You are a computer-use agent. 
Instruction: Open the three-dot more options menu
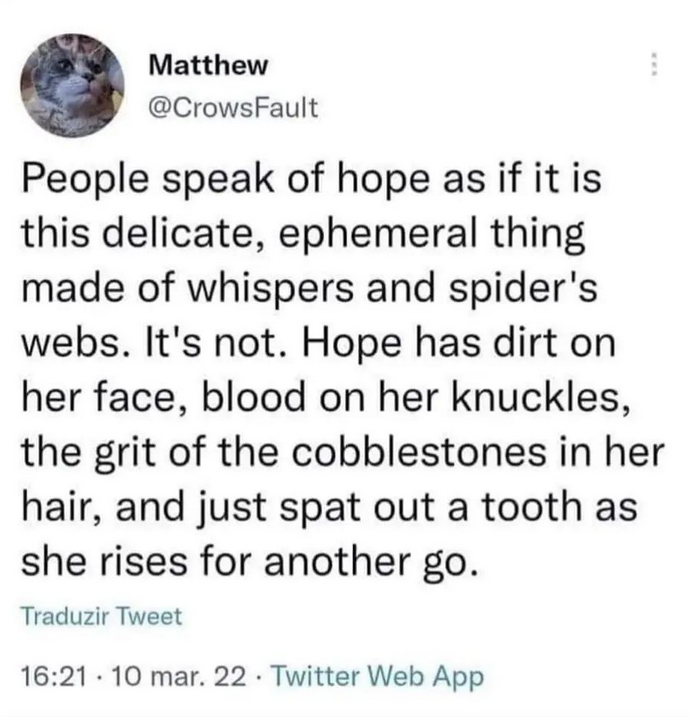pos(654,65)
